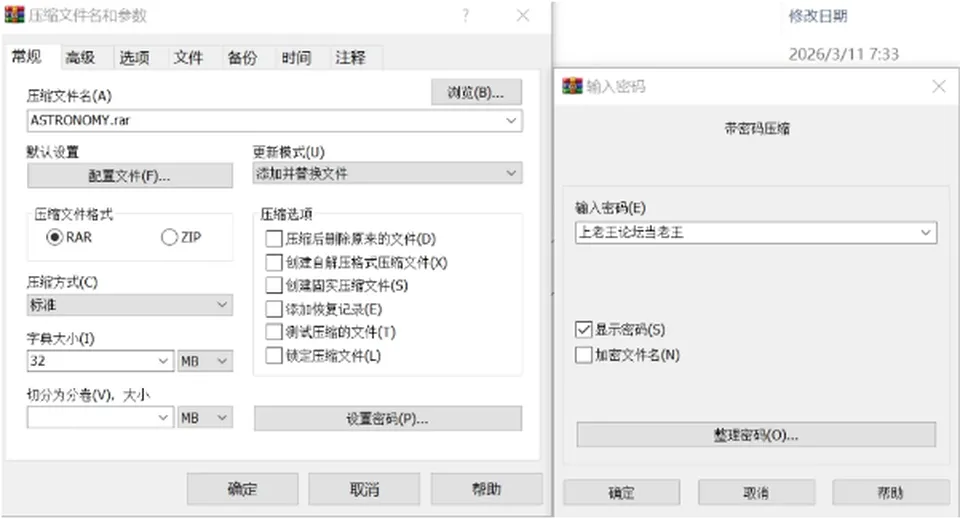
Task: Open the 注释 tab
Action: 351,58
